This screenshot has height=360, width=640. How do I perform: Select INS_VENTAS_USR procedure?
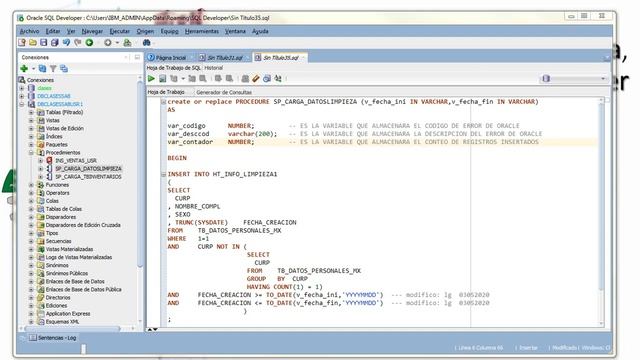tap(76, 160)
